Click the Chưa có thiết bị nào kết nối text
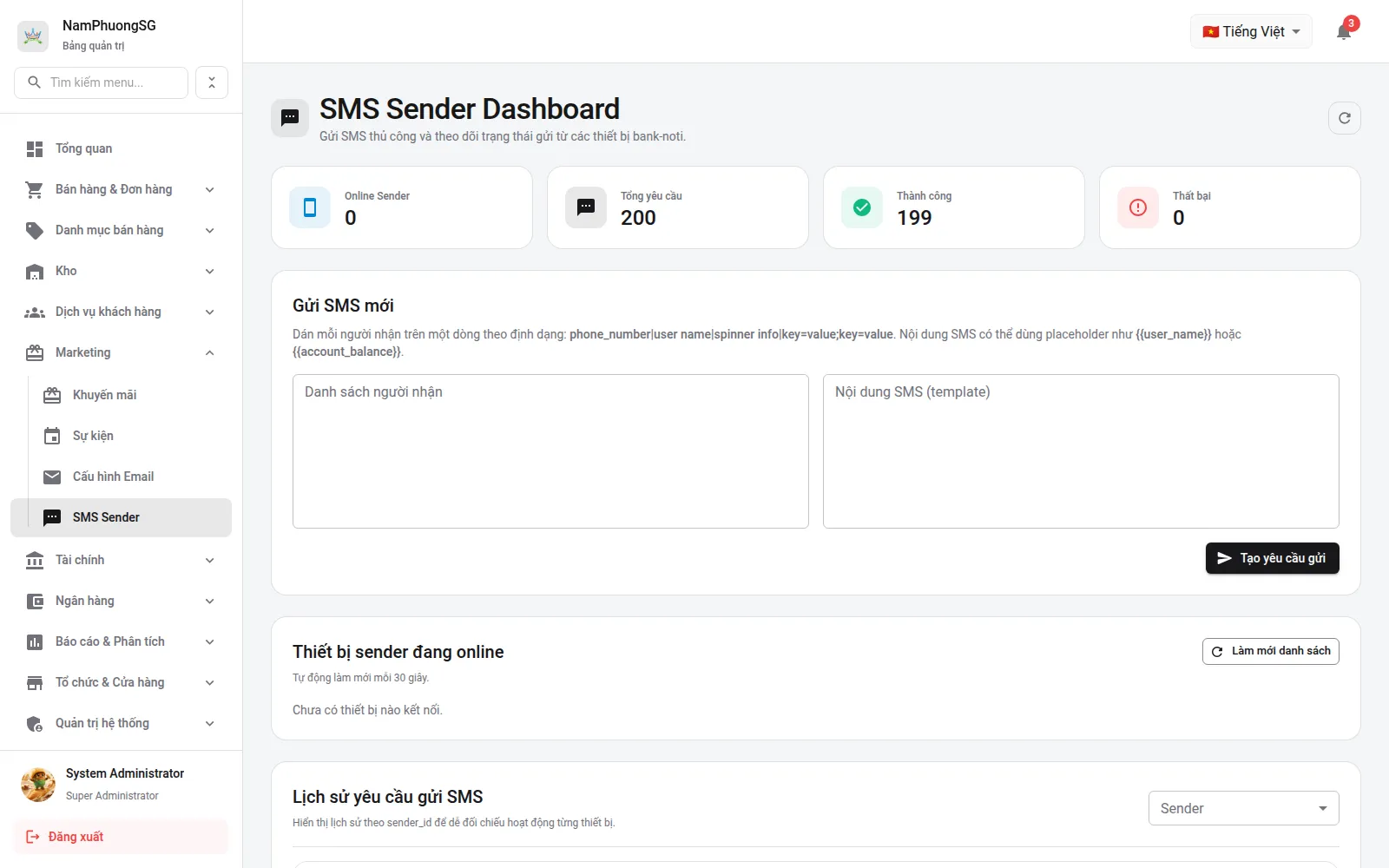The height and width of the screenshot is (868, 1389). [367, 710]
